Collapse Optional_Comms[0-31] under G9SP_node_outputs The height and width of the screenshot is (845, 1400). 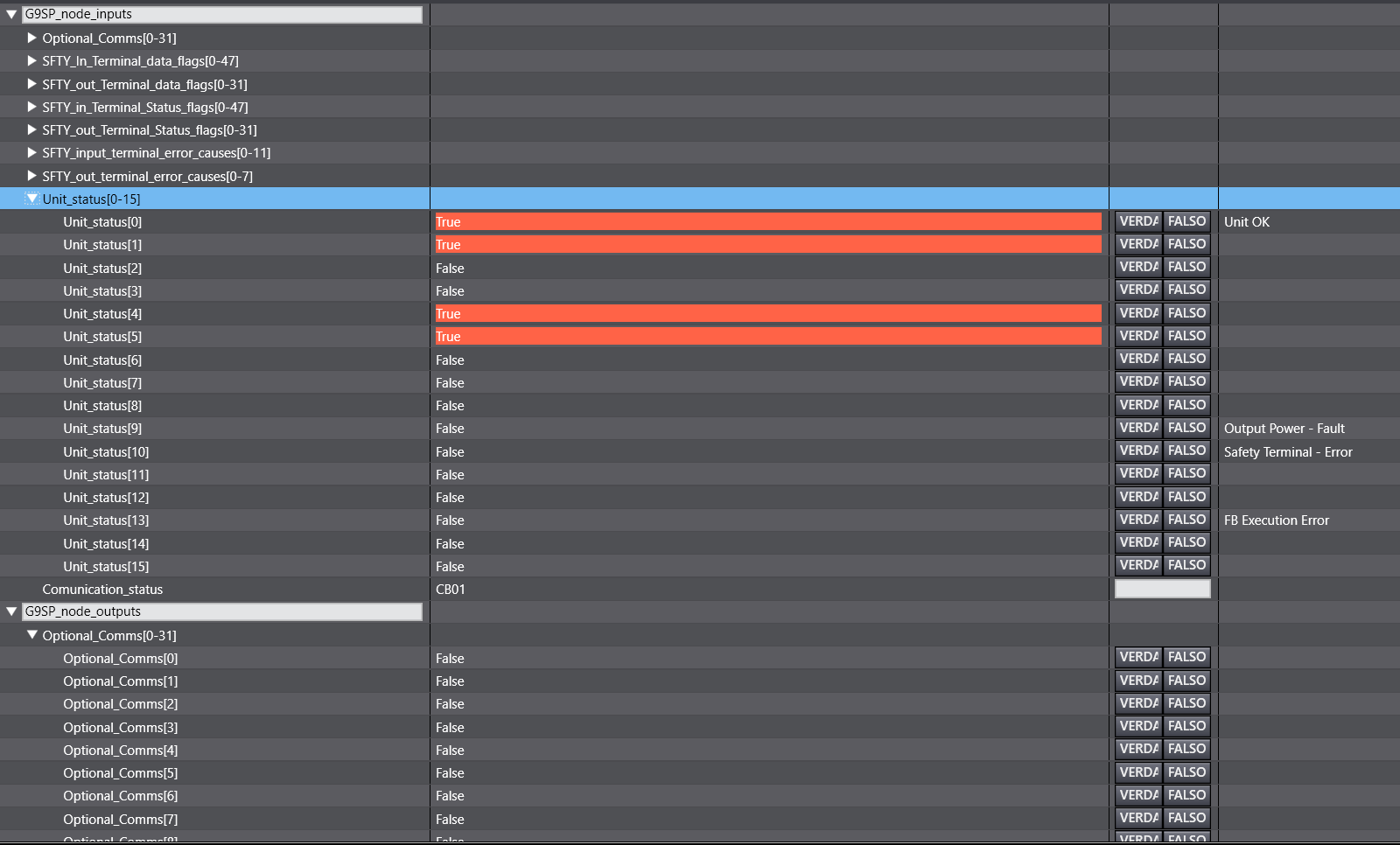coord(31,635)
